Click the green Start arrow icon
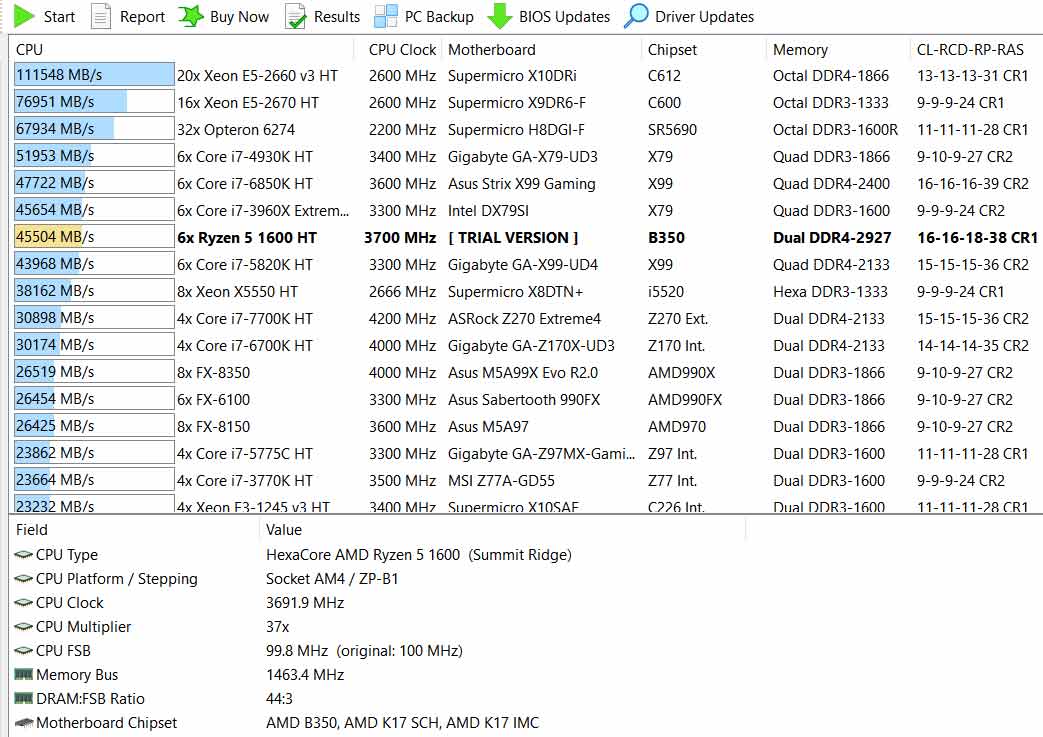Image resolution: width=1043 pixels, height=737 pixels. coord(25,16)
